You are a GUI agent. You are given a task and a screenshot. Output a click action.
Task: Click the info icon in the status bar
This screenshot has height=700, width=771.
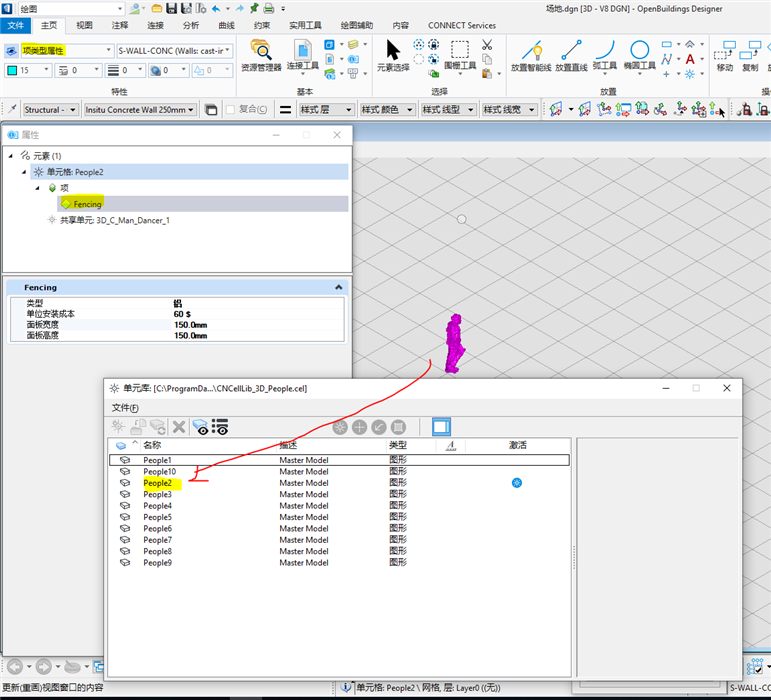tap(346, 687)
